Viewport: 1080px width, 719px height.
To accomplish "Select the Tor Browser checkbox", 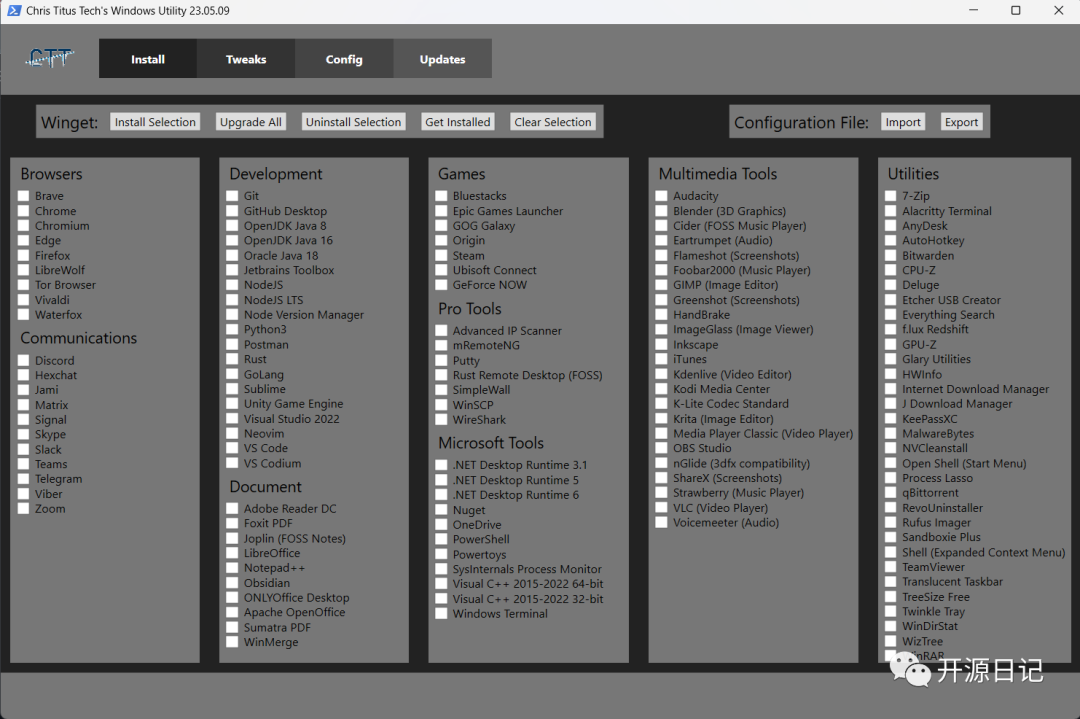I will coord(23,285).
